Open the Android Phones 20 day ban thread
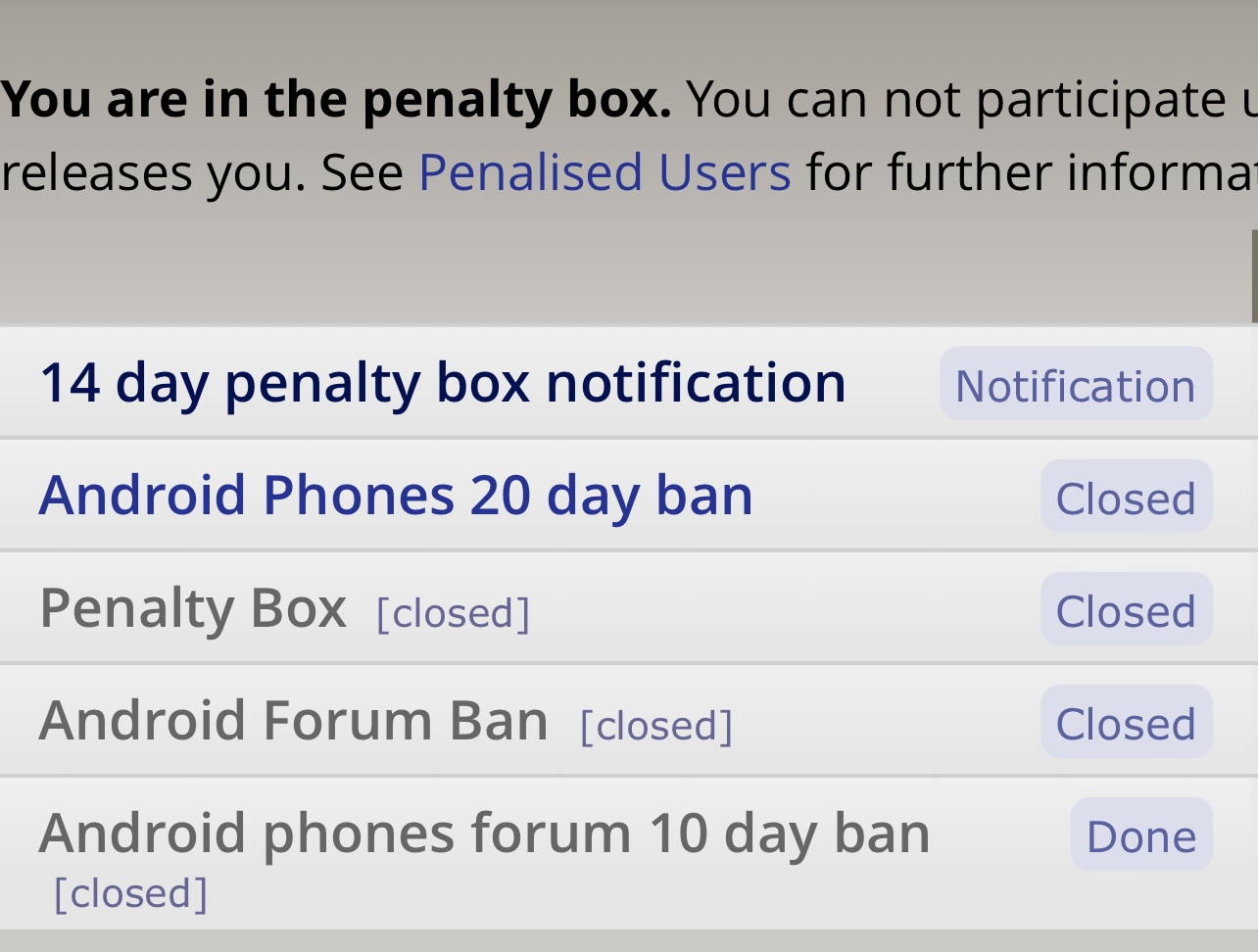This screenshot has width=1258, height=952. [x=396, y=495]
